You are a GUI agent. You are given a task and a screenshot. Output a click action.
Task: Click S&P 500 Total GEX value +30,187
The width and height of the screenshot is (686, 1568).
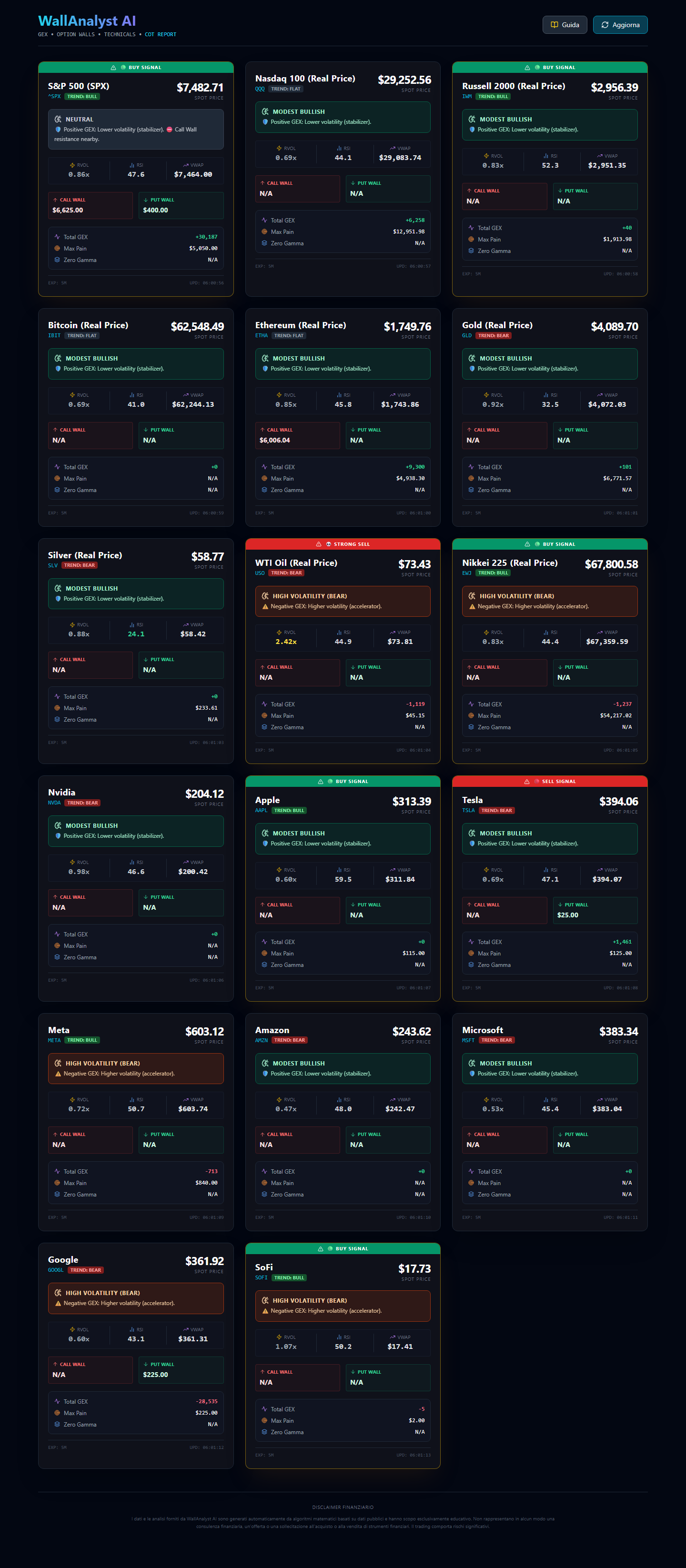(206, 237)
